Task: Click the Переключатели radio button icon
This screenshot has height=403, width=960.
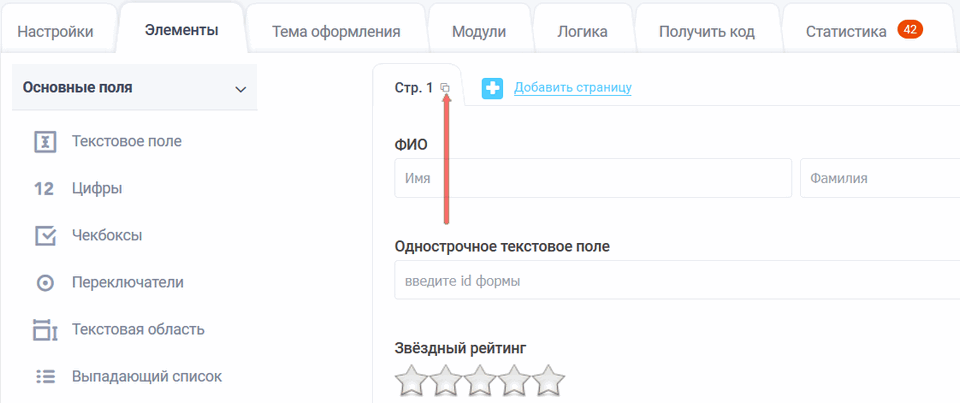Action: 44,283
